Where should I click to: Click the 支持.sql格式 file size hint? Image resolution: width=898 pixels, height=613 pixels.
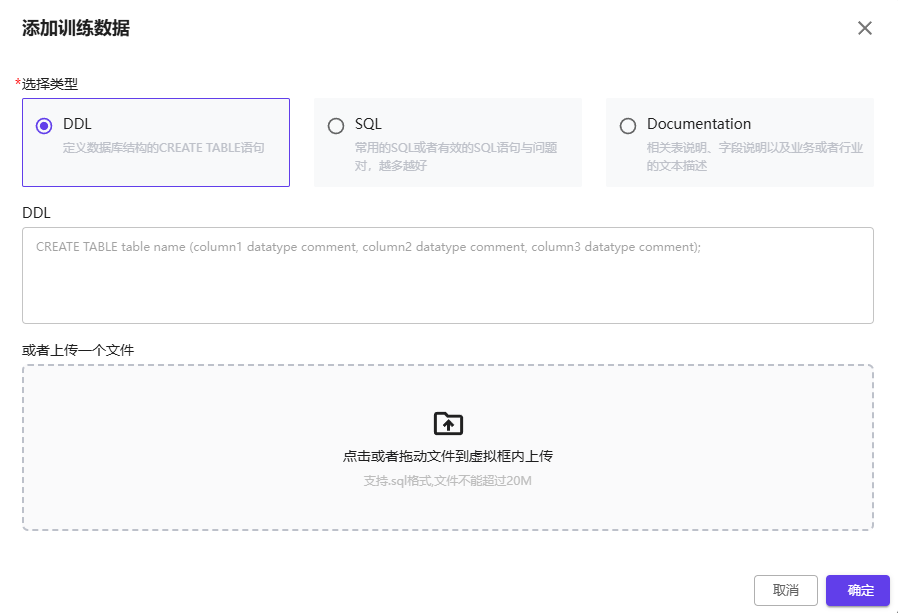447,480
